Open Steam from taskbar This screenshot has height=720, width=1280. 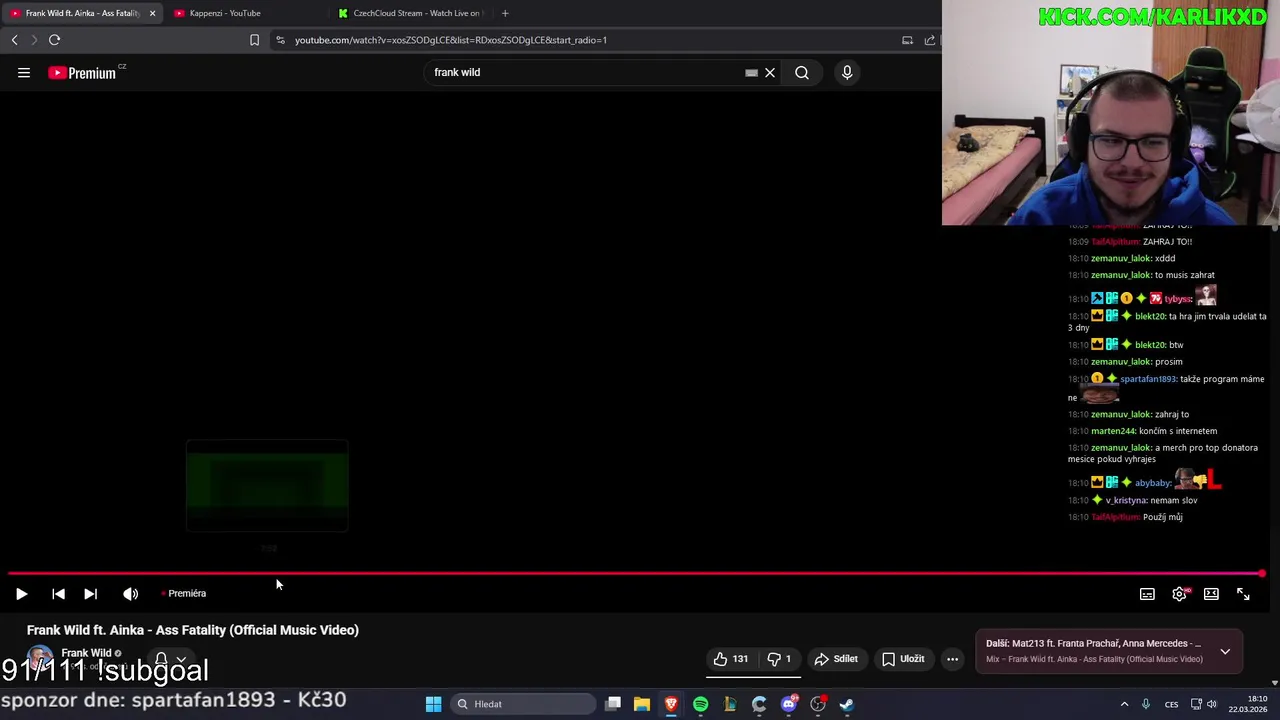847,704
